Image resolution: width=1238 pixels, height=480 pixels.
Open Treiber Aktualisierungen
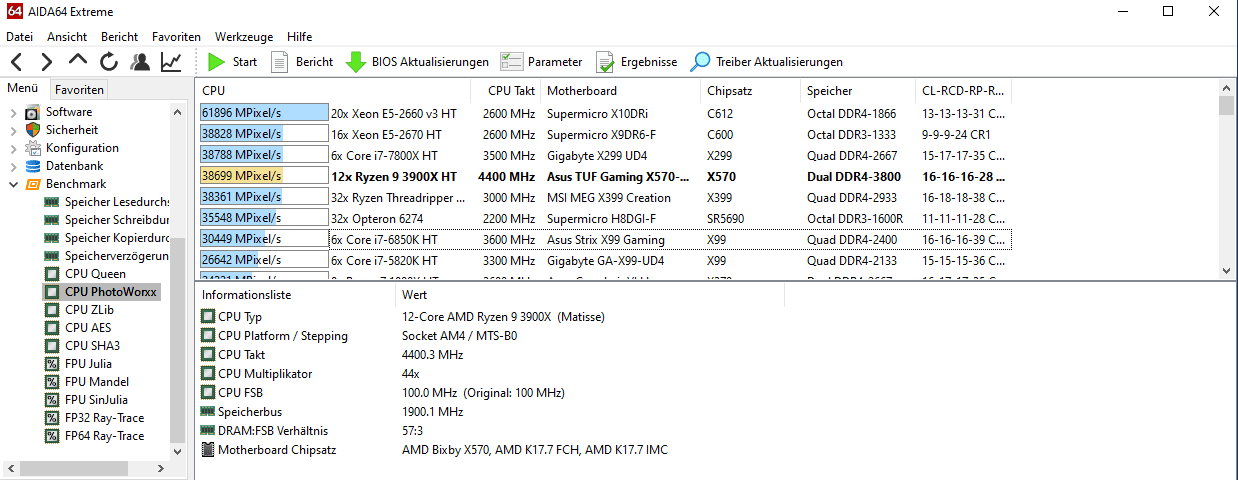click(x=766, y=62)
